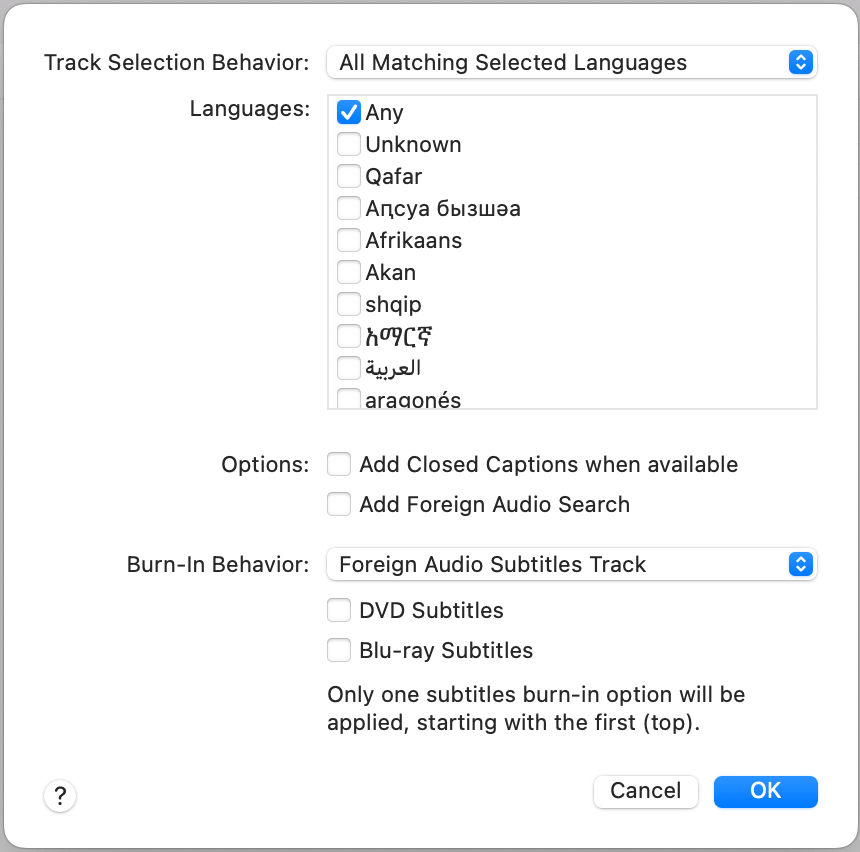
Task: Click the aragonés entry in the languages list
Action: 412,400
